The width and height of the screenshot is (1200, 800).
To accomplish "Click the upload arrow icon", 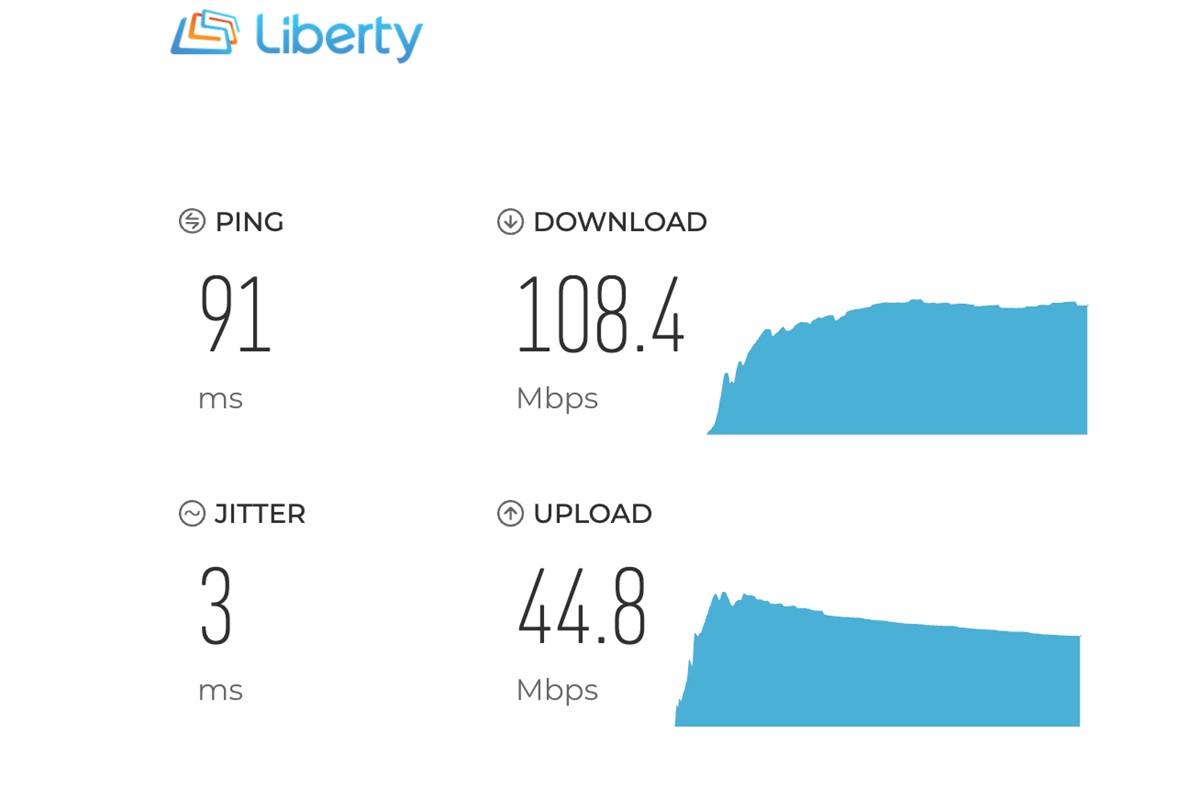I will (510, 513).
